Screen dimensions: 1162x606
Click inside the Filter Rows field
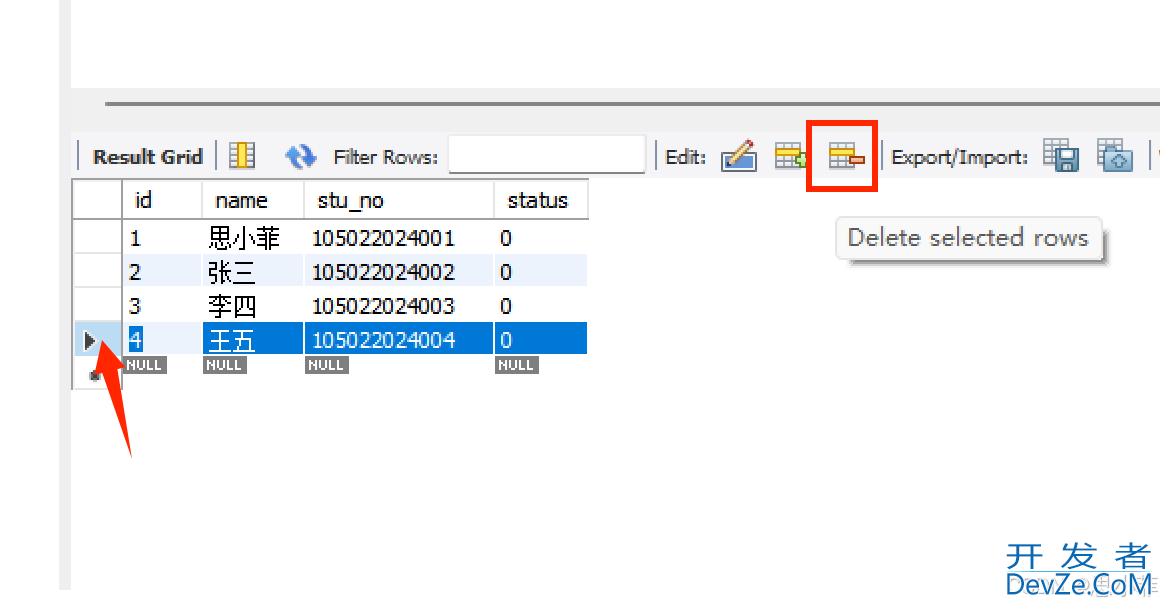click(547, 155)
